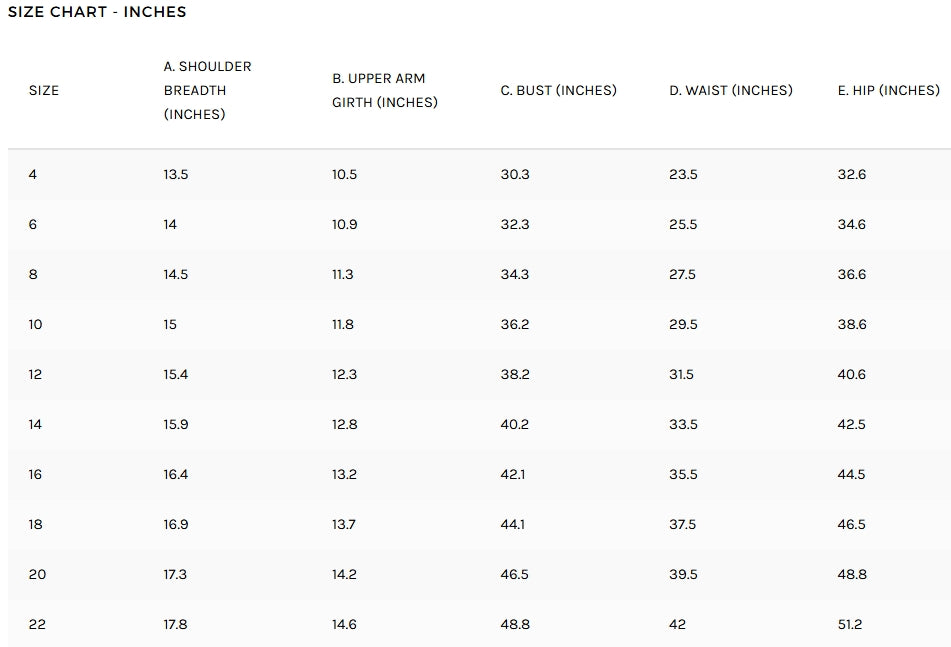
Task: Click bust value 34.3 for size 8
Action: 515,274
